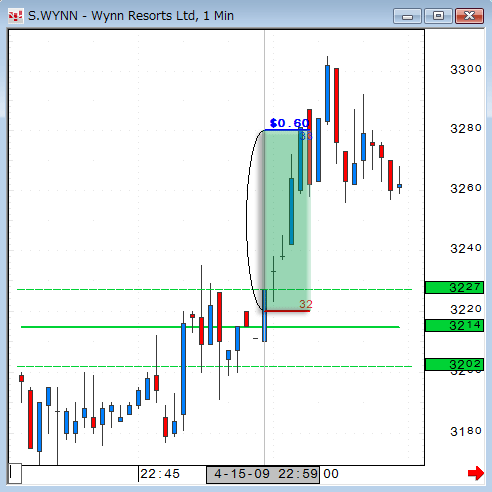Screen dimensions: 492x492
Task: Click the red scroll-right arrow icon
Action: click(x=476, y=473)
